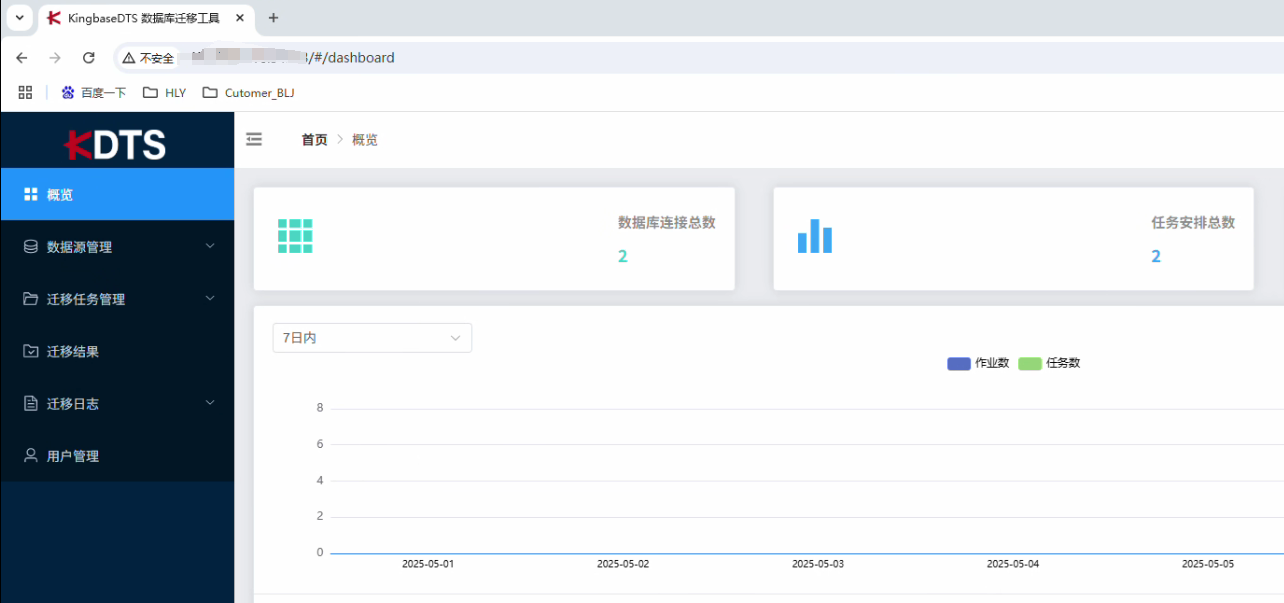Click the database icon beside 数据源管理
This screenshot has width=1284, height=603.
click(x=30, y=246)
